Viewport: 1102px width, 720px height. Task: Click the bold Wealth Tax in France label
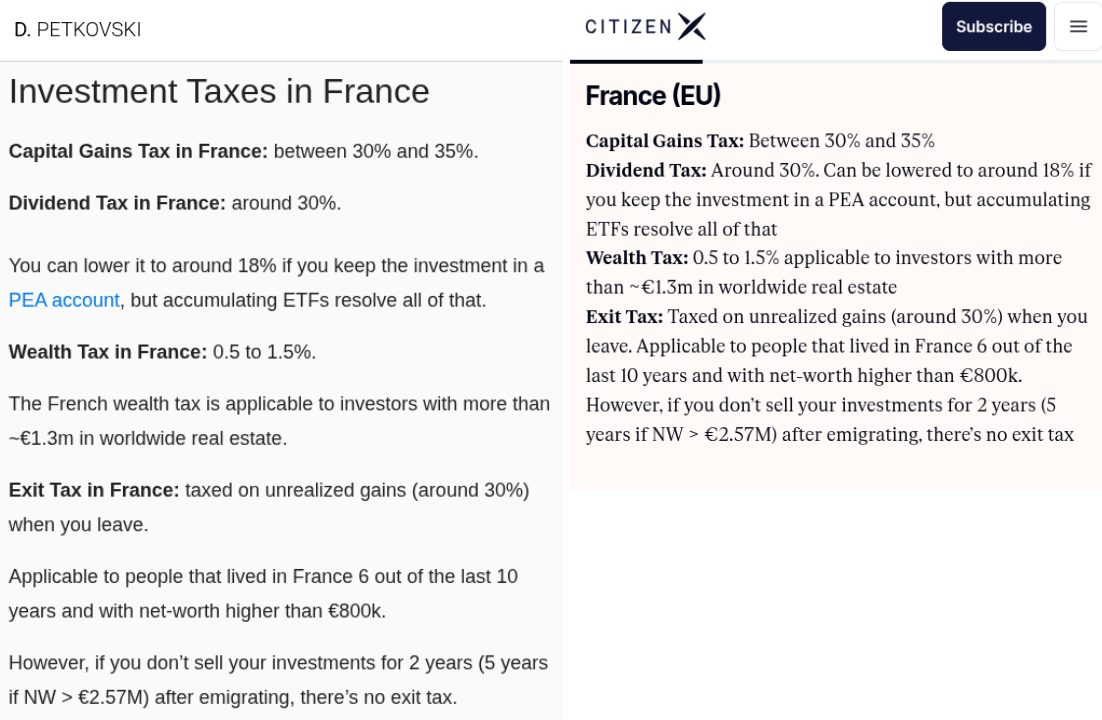[108, 352]
